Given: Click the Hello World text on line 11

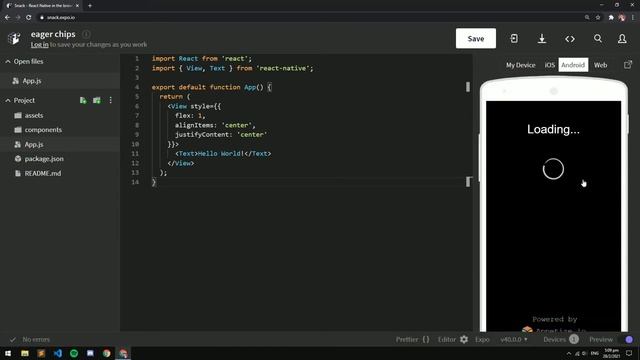Looking at the screenshot, I should pyautogui.click(x=221, y=154).
